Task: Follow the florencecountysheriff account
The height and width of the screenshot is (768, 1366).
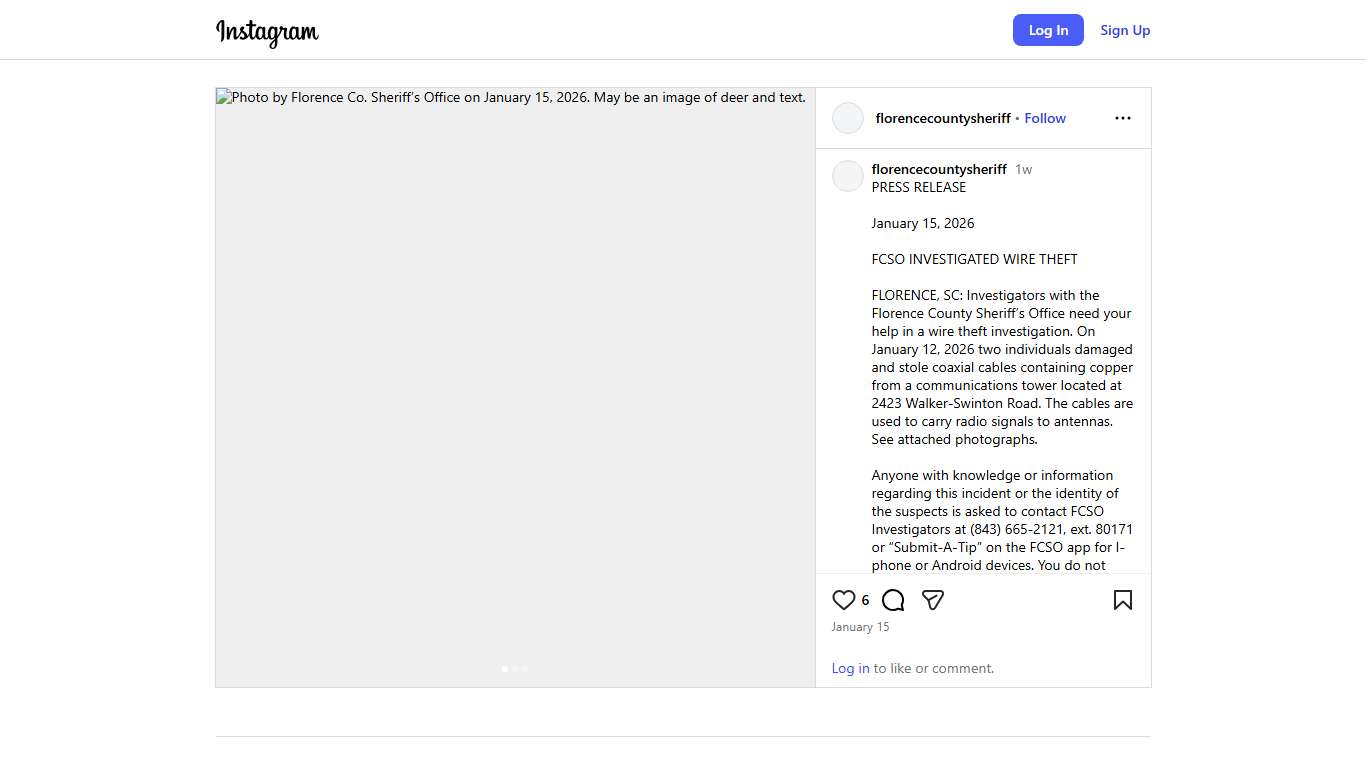Action: tap(1045, 118)
